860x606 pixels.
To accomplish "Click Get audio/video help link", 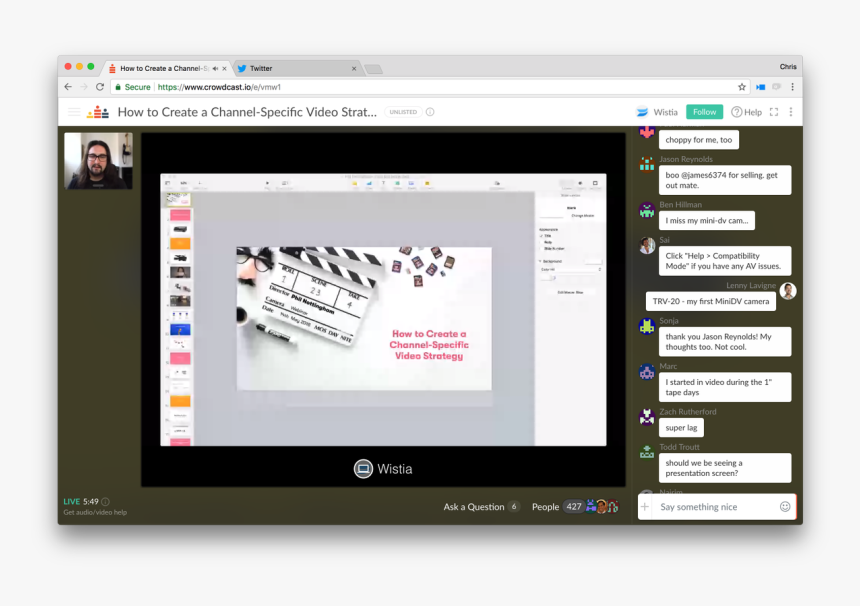I will 95,513.
